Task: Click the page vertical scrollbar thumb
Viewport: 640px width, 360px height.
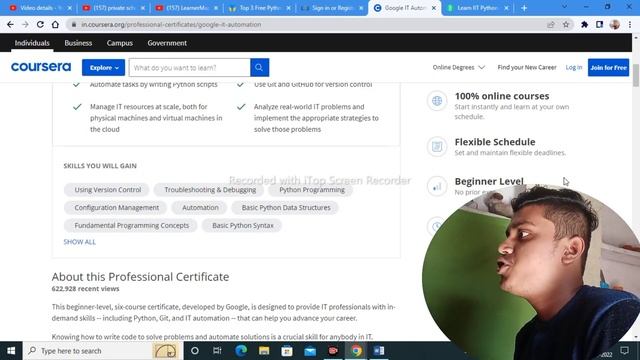Action: [636, 76]
